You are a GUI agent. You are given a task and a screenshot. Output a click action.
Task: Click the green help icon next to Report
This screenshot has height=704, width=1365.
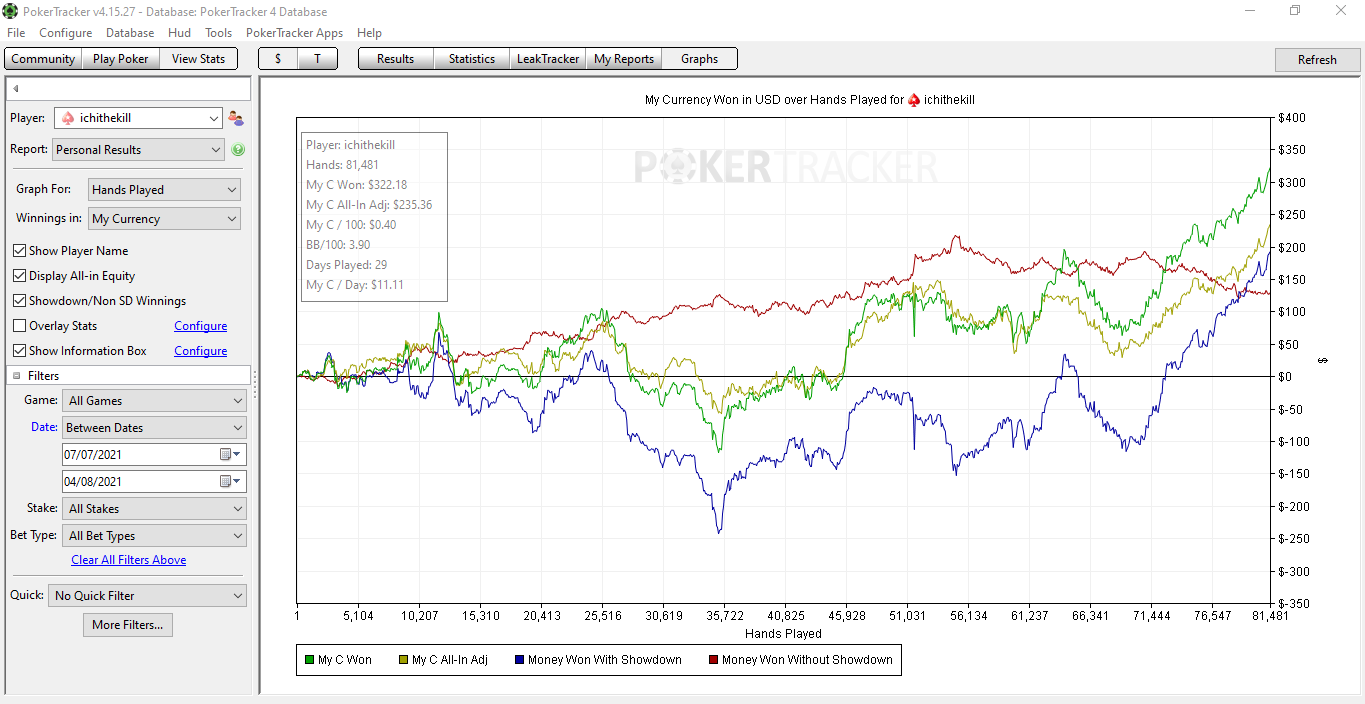(238, 150)
